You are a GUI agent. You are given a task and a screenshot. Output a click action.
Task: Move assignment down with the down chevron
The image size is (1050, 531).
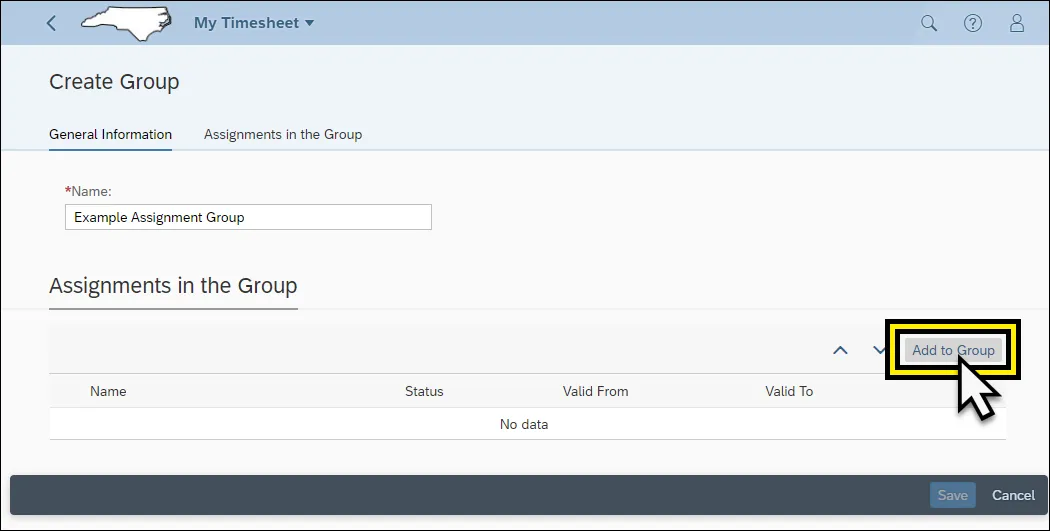[x=879, y=350]
